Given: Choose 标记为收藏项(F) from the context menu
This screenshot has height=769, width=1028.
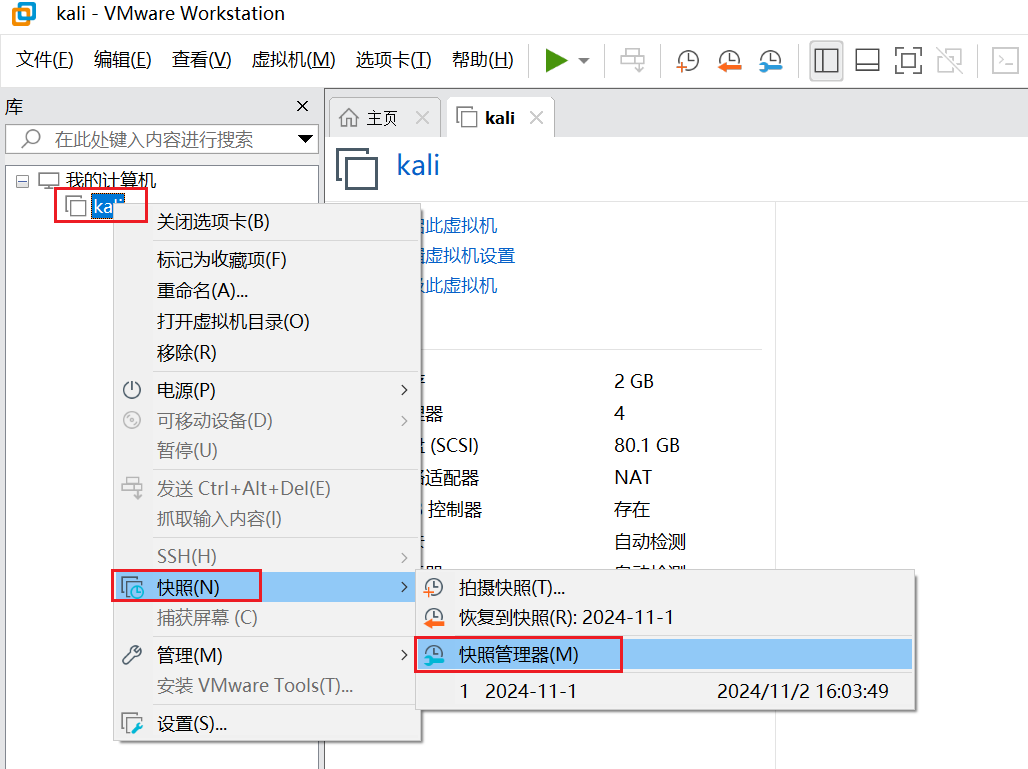Looking at the screenshot, I should (267, 260).
